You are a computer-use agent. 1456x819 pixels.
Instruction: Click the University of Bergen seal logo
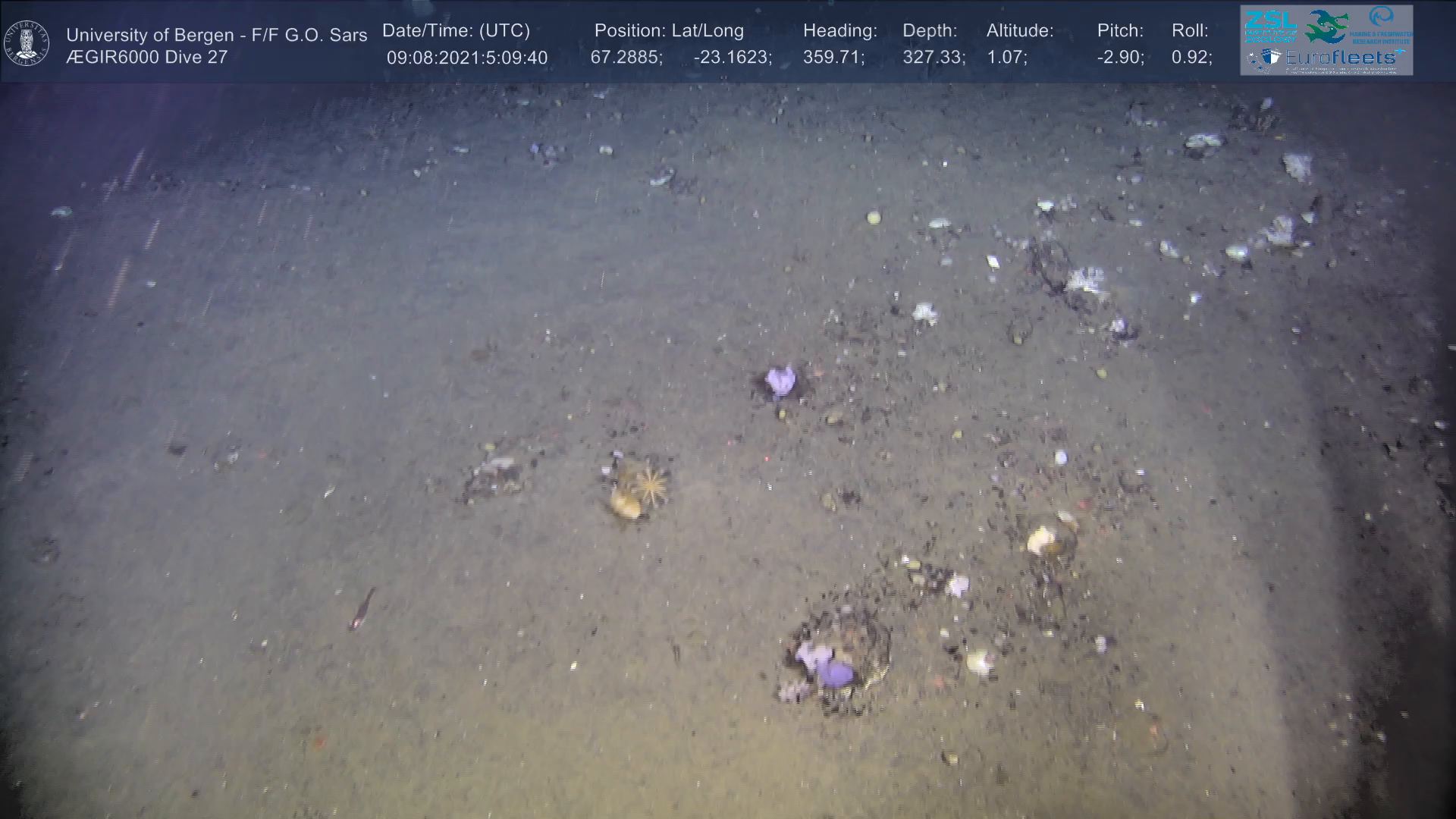click(27, 43)
